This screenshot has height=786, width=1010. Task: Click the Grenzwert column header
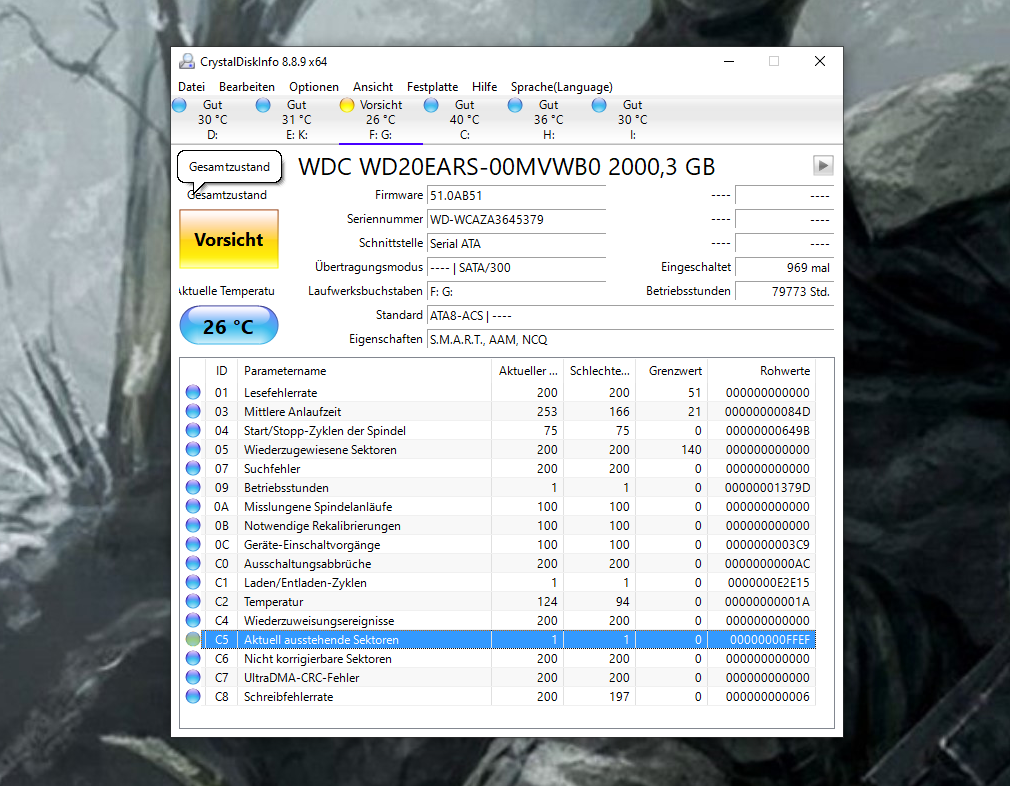[x=671, y=370]
